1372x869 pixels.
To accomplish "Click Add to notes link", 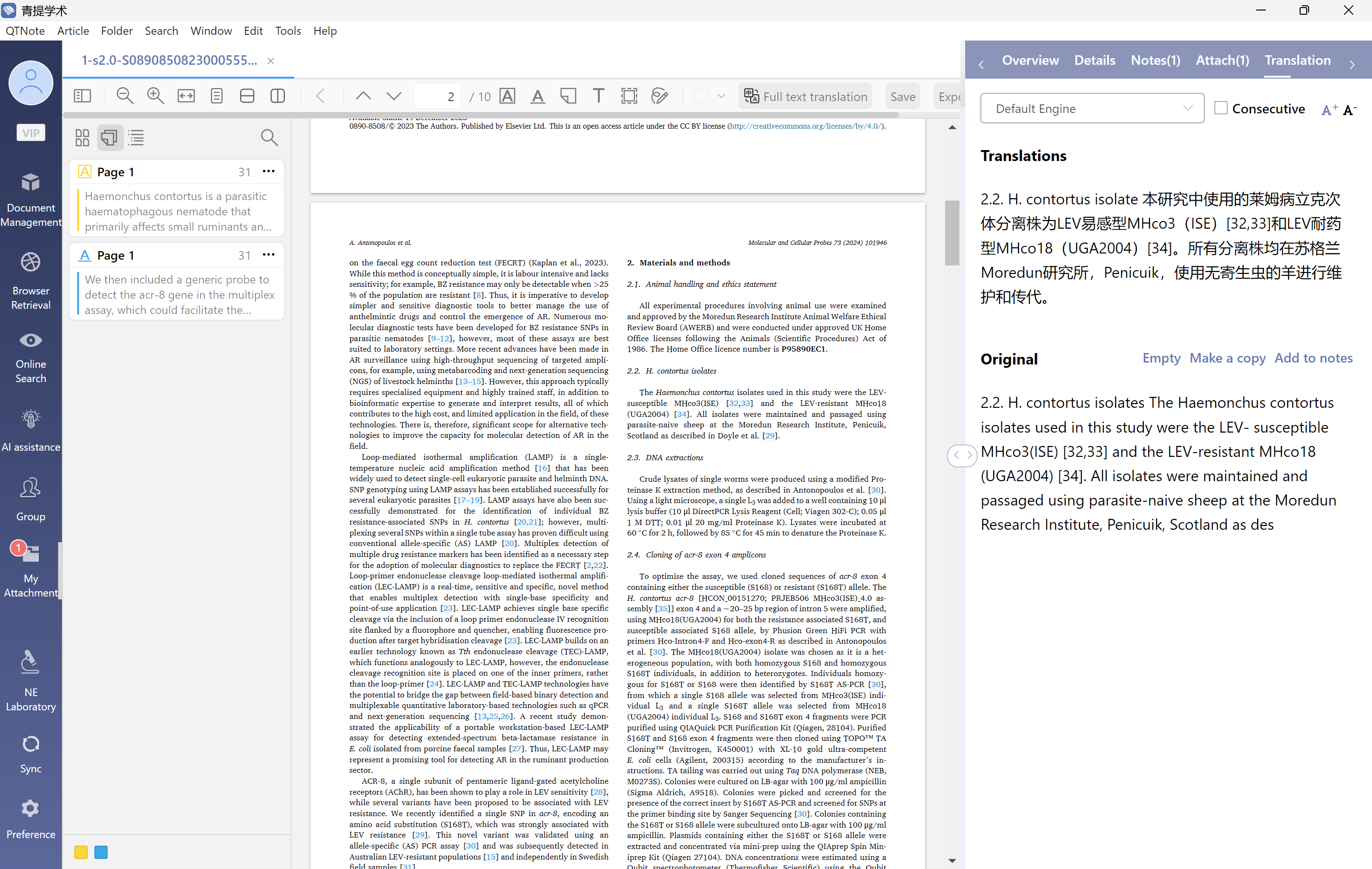I will (1313, 358).
